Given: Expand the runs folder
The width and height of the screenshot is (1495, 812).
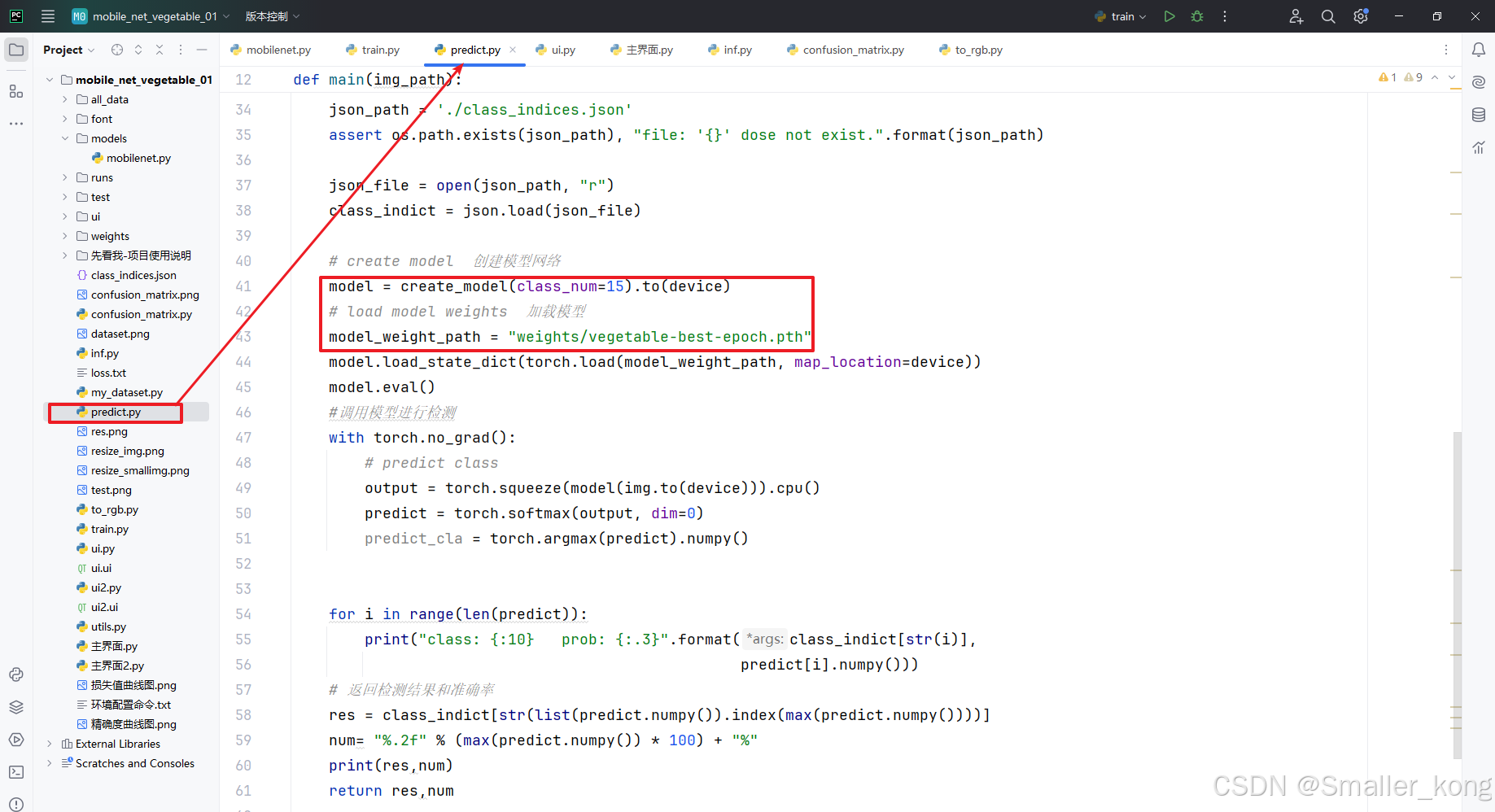Looking at the screenshot, I should coord(65,177).
